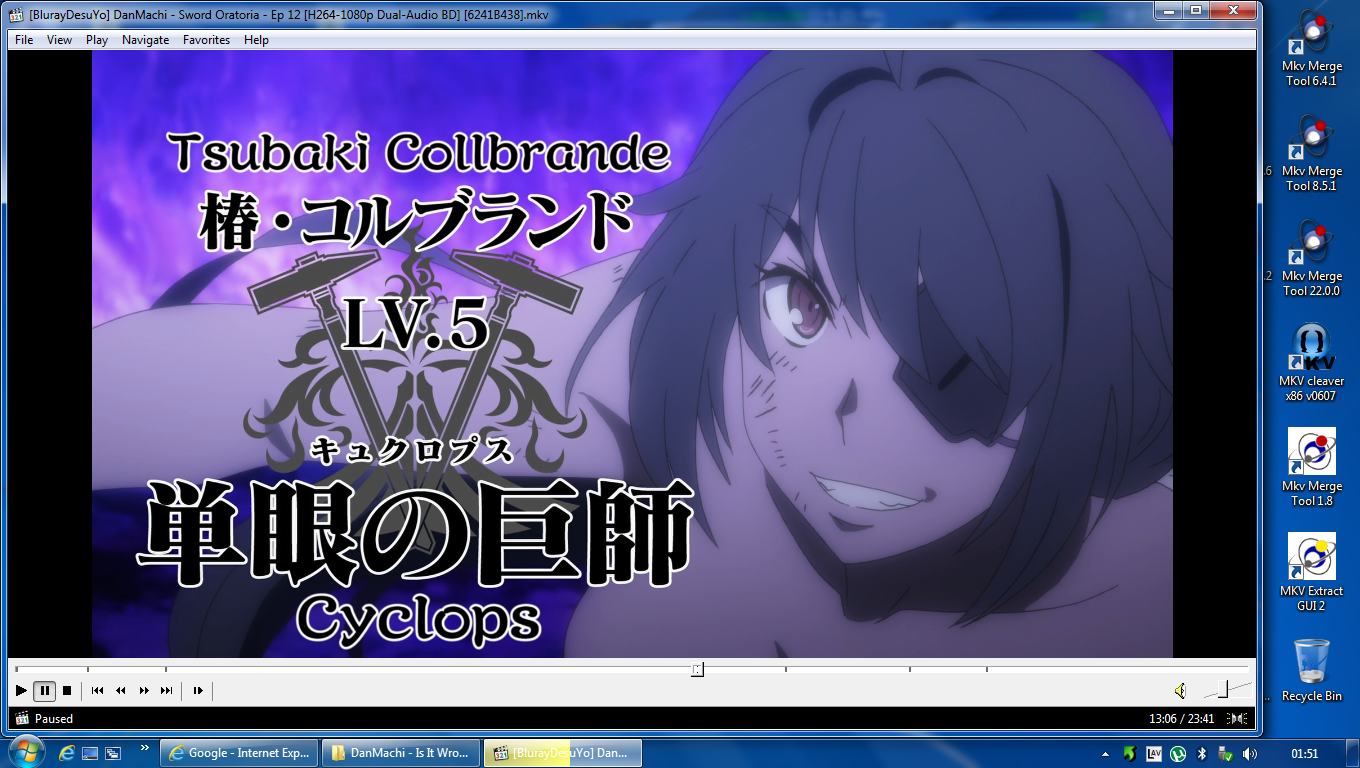
Task: Maximize the media player window
Action: 1195,10
